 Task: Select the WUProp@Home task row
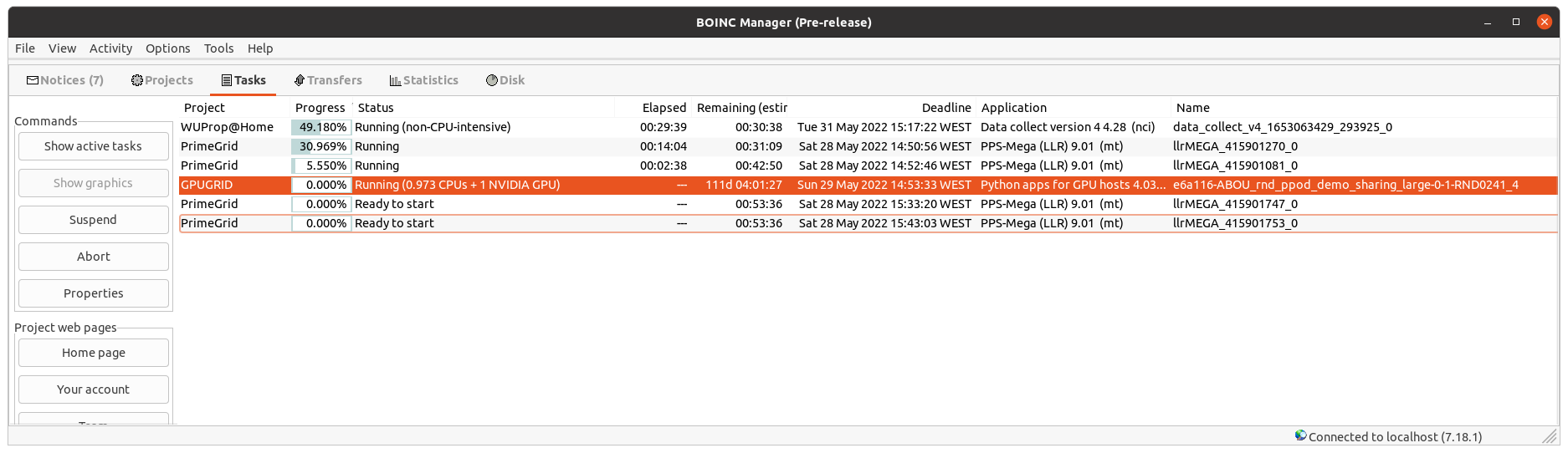coord(868,127)
